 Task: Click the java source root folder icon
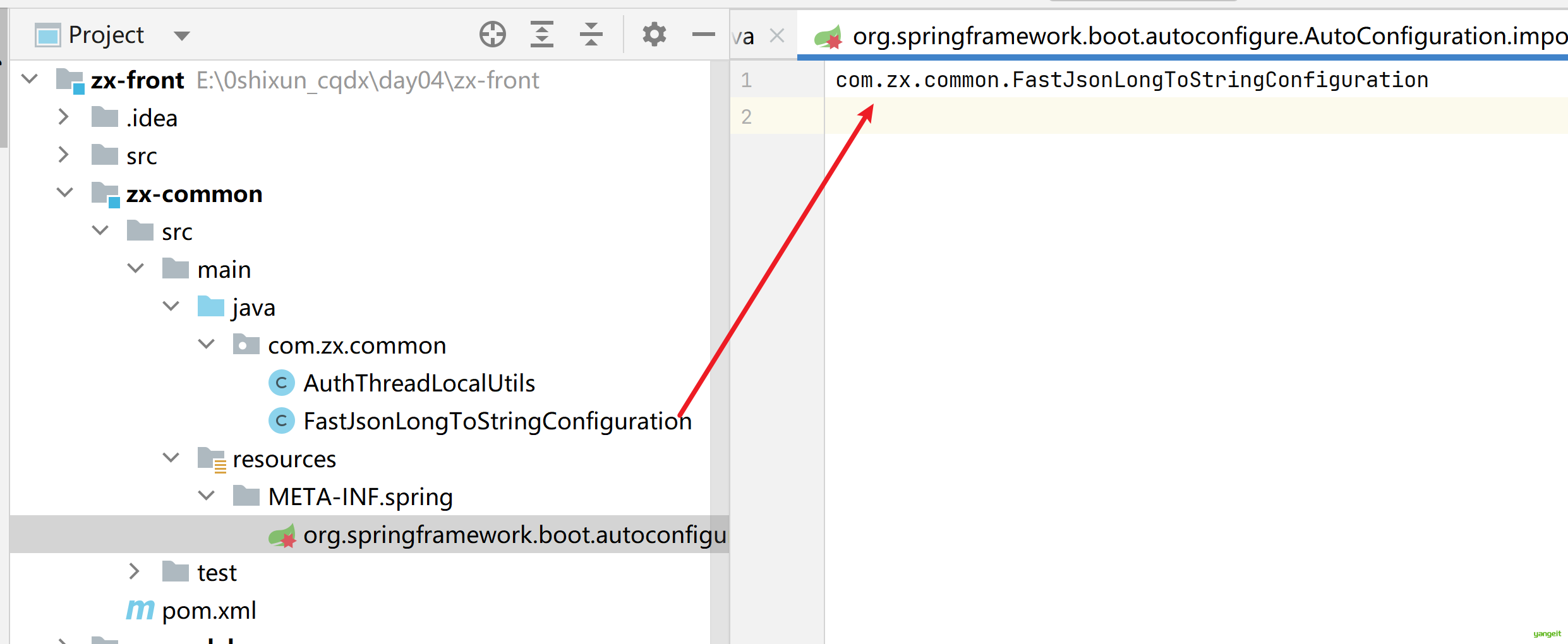[x=211, y=307]
